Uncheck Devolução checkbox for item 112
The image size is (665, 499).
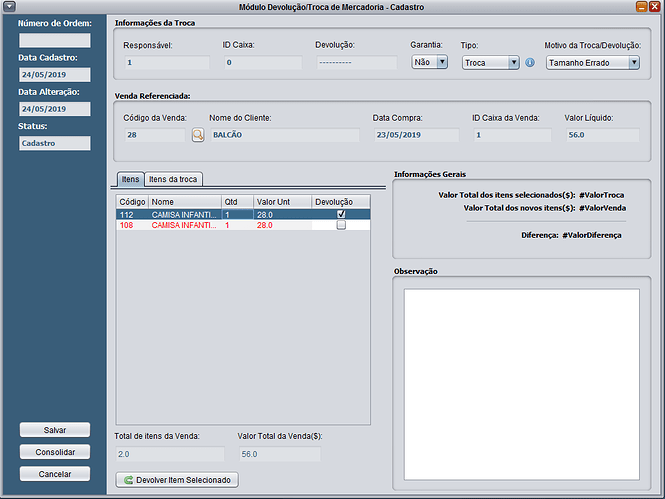[341, 215]
